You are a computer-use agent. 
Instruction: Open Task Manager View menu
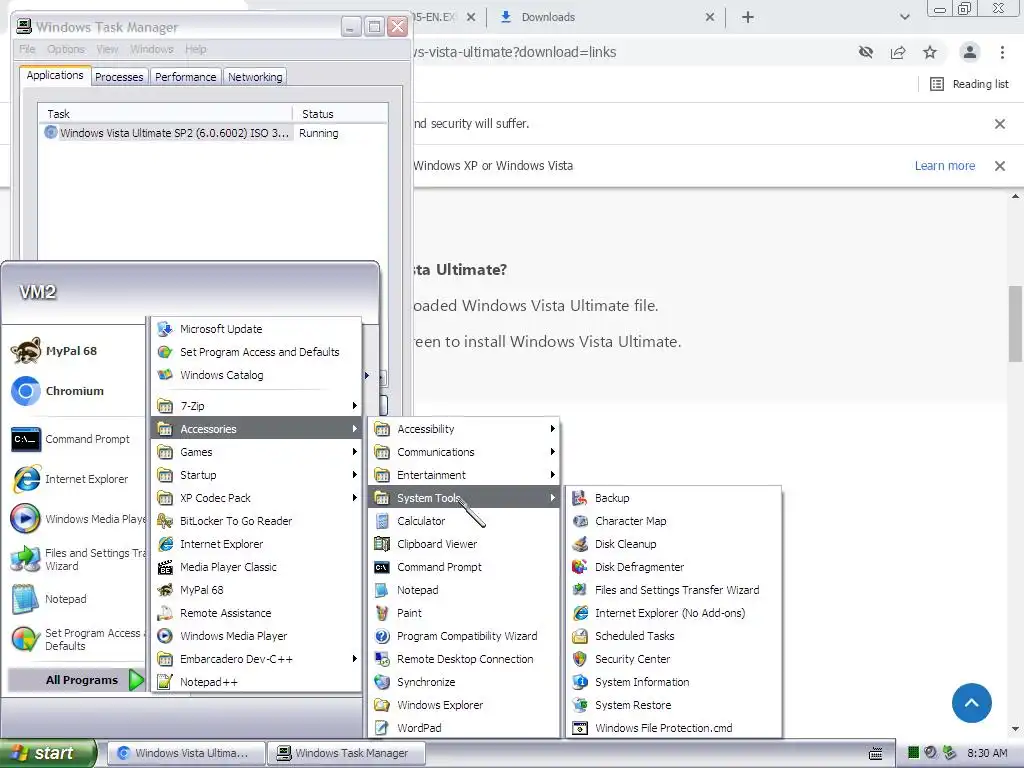107,49
